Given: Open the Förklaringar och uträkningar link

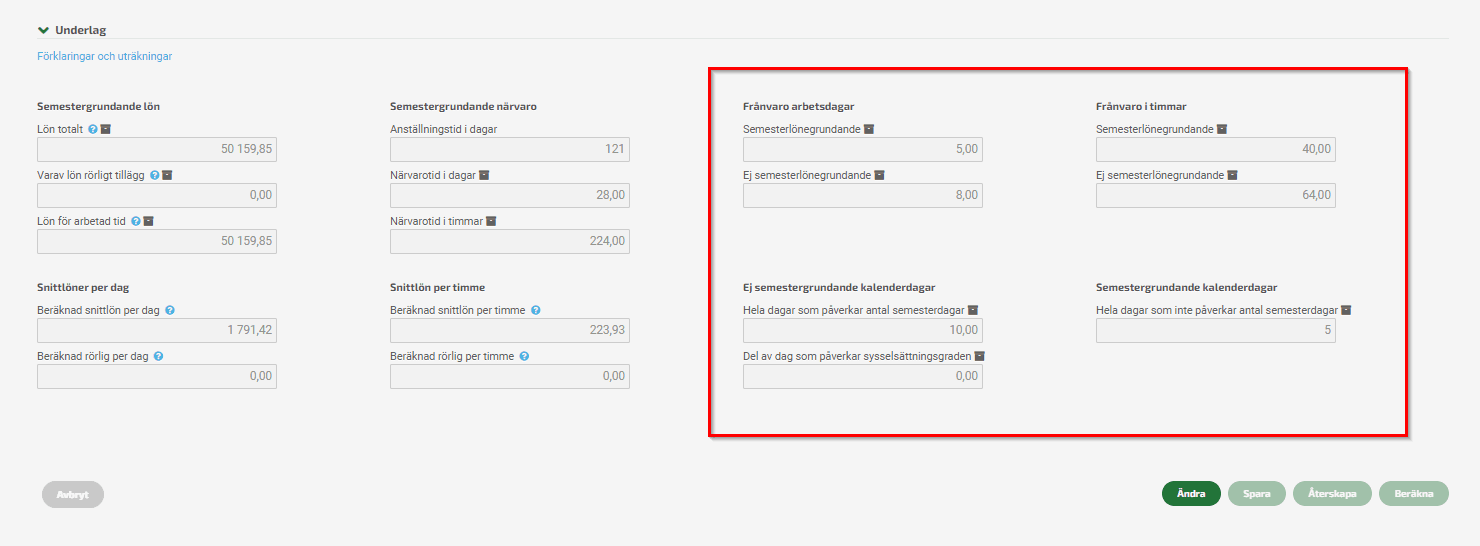Looking at the screenshot, I should pos(105,56).
